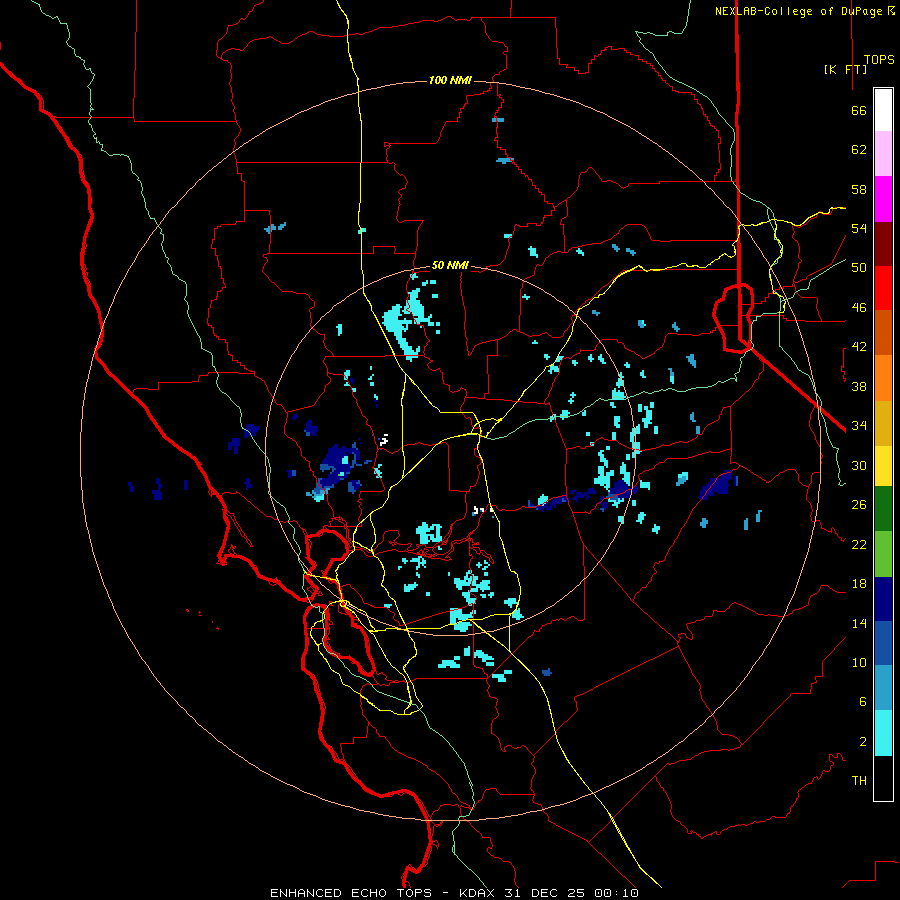Click the magenta swatch between 54 and 58

point(883,199)
